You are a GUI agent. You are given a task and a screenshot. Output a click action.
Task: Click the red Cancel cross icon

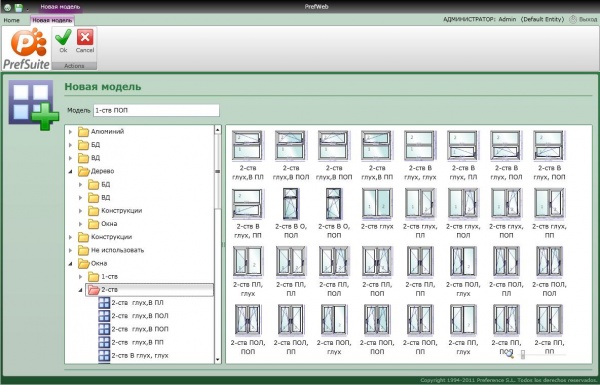coord(85,38)
